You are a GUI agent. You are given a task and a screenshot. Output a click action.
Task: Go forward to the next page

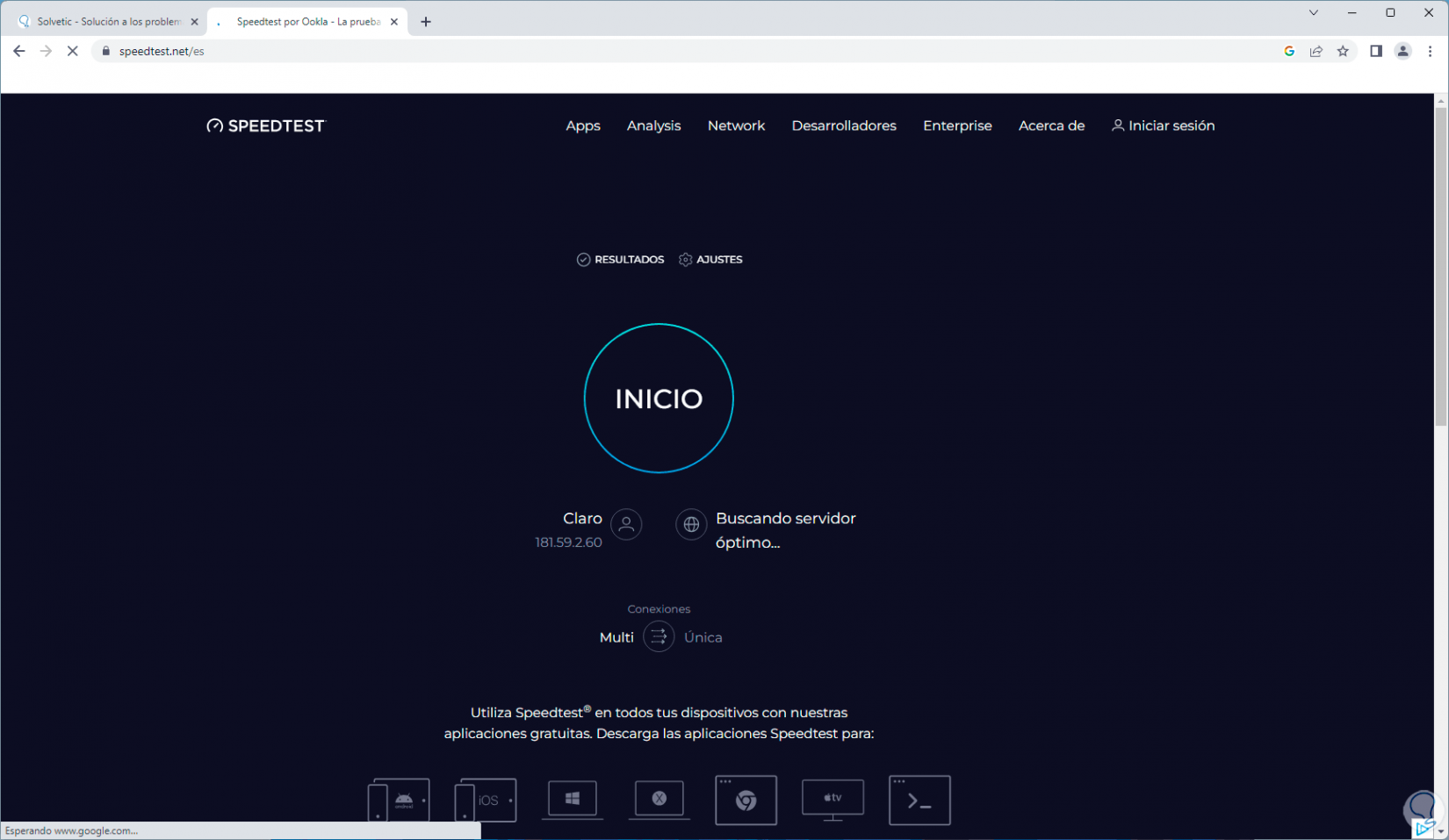[x=46, y=51]
